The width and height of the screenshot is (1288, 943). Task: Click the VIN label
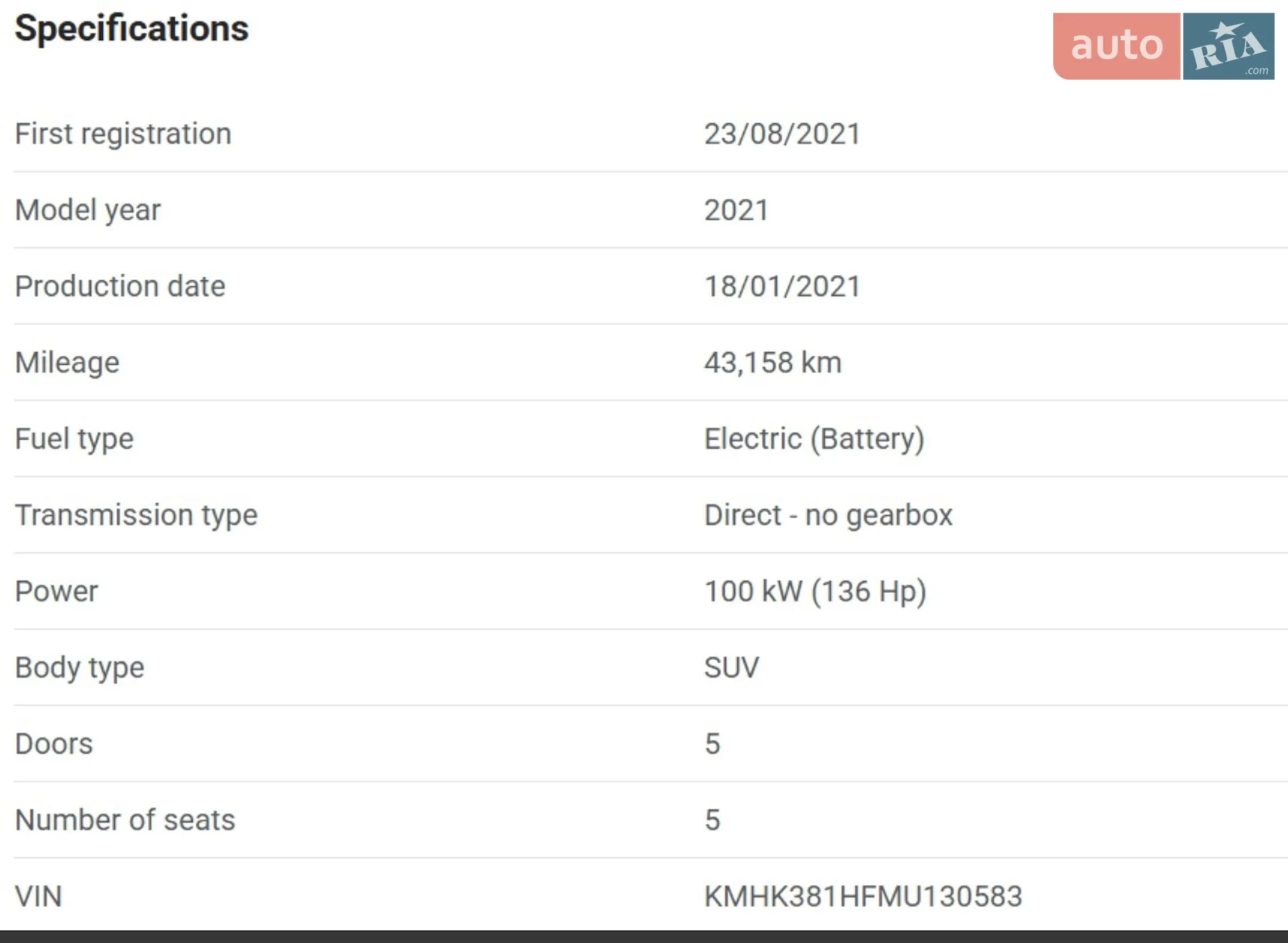[38, 897]
